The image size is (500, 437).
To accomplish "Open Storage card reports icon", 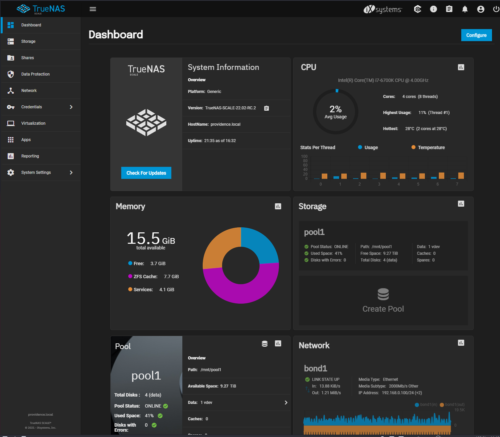I will (461, 204).
